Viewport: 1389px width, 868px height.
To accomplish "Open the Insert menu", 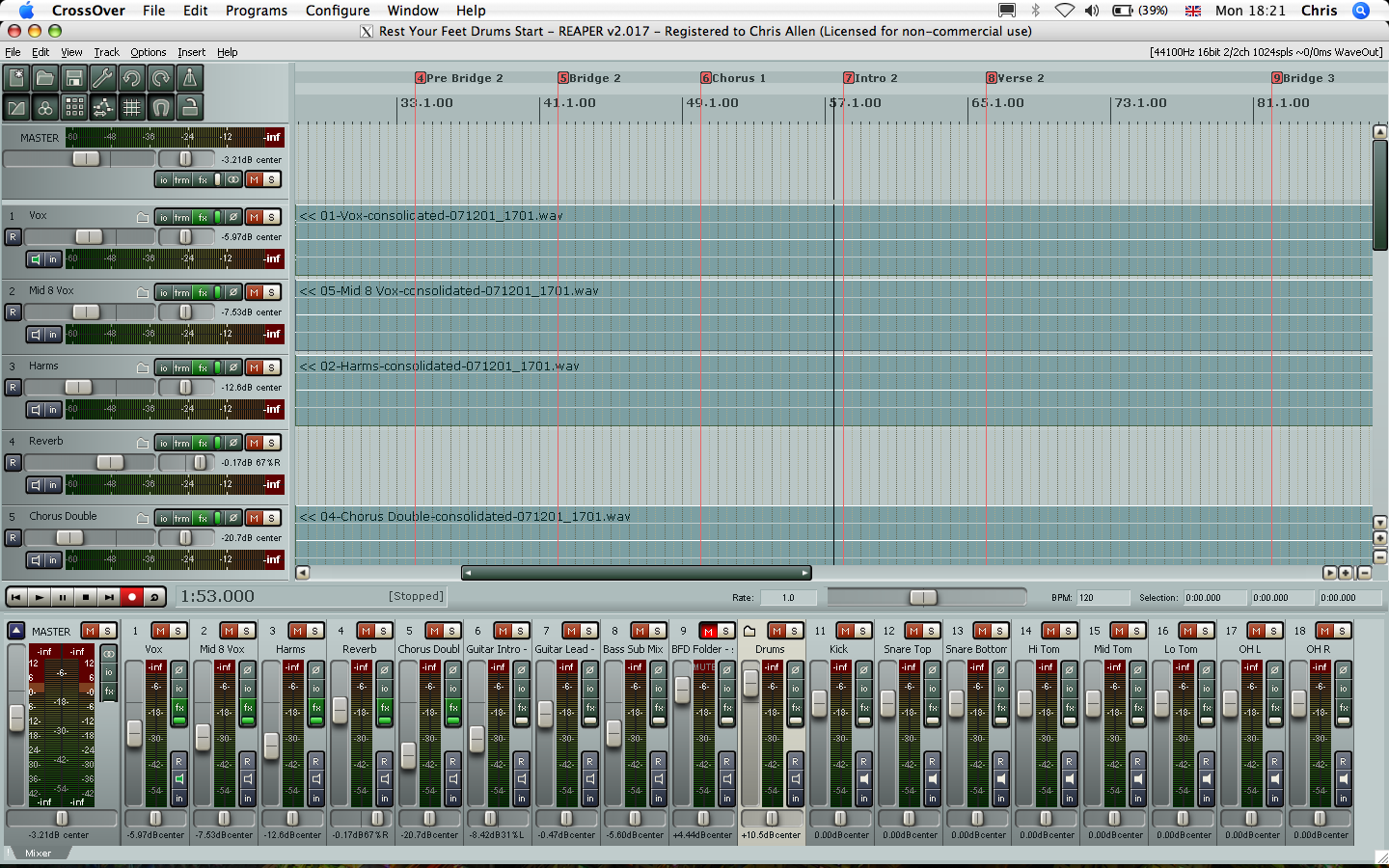I will click(x=191, y=52).
